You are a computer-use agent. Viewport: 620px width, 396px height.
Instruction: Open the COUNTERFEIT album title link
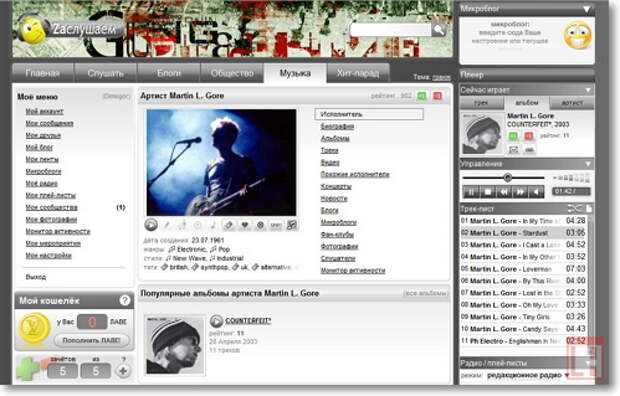coord(248,321)
